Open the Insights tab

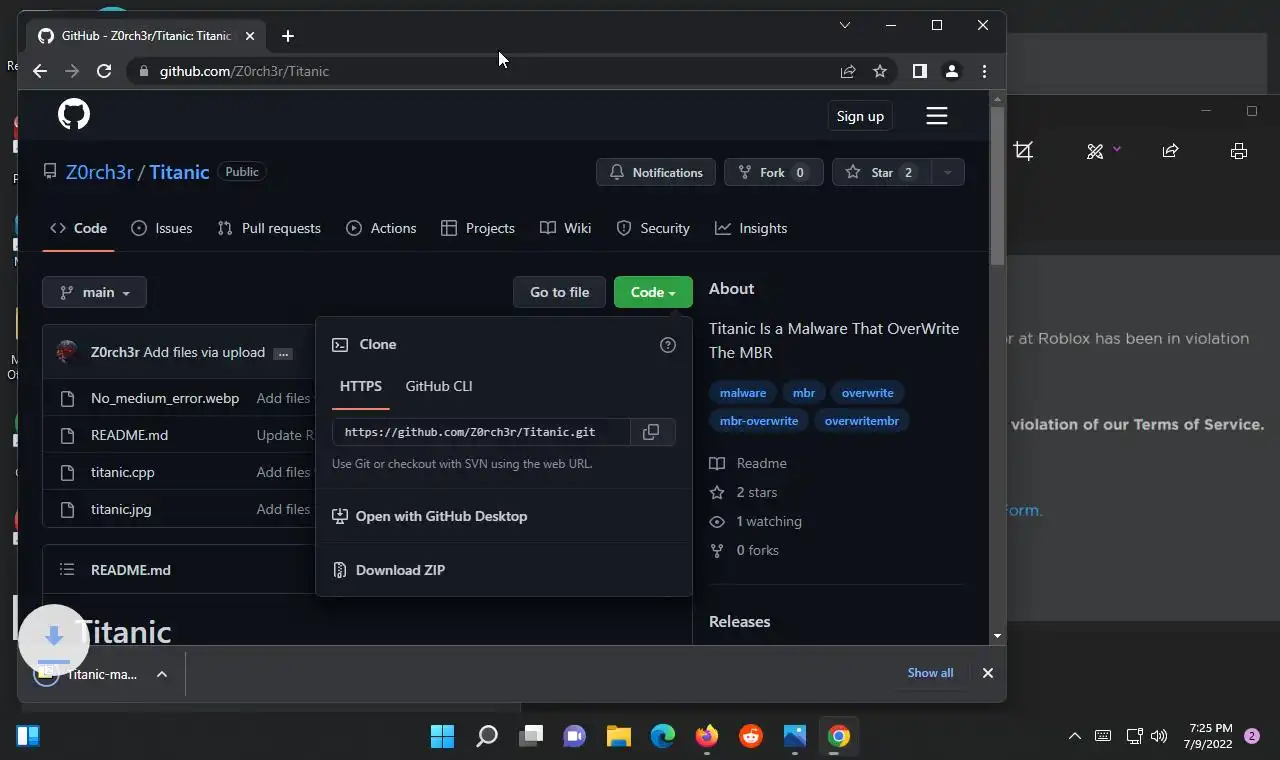pos(751,228)
